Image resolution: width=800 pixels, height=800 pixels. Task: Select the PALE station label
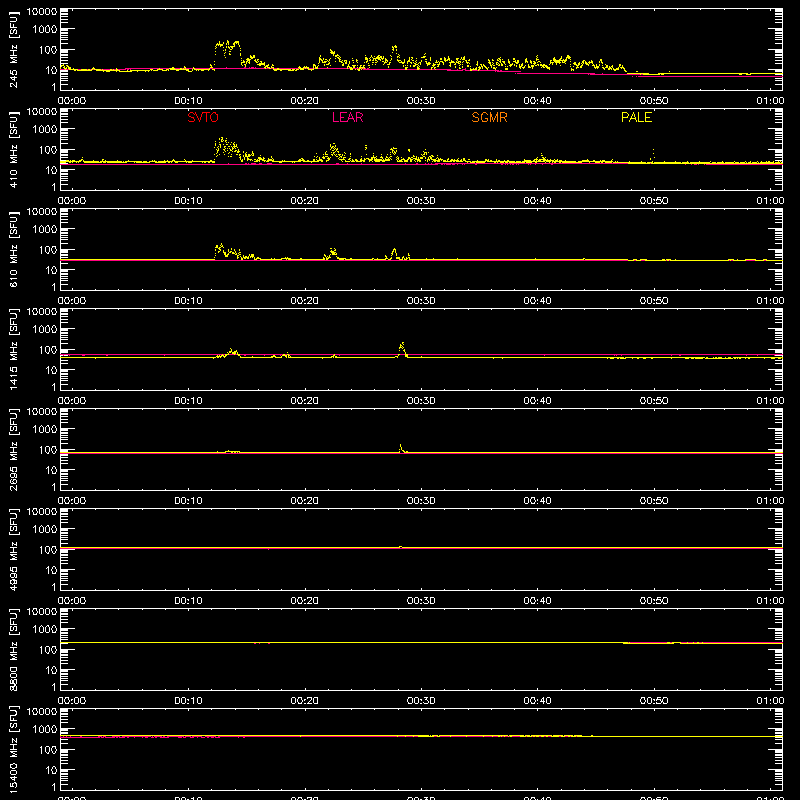click(636, 117)
